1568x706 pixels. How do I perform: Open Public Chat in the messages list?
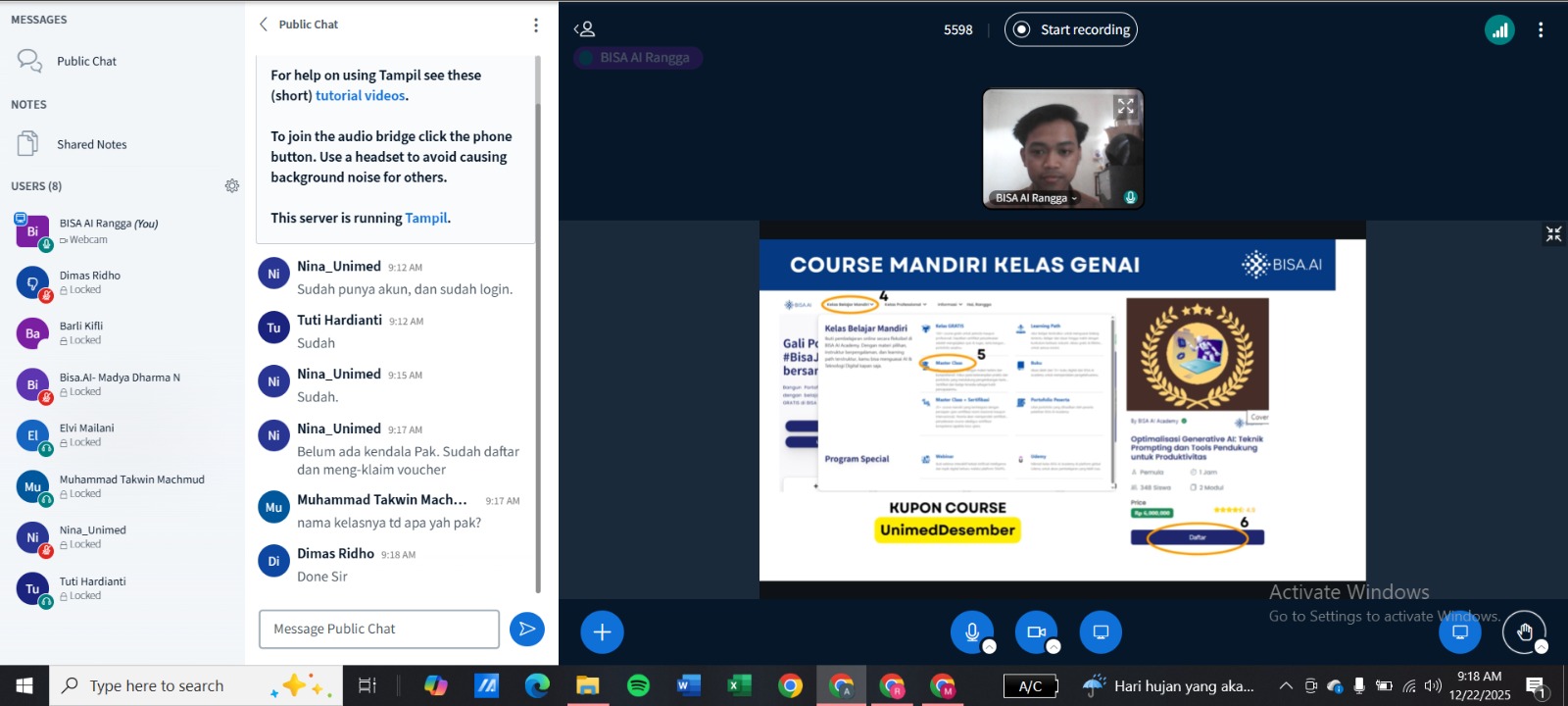coord(86,61)
